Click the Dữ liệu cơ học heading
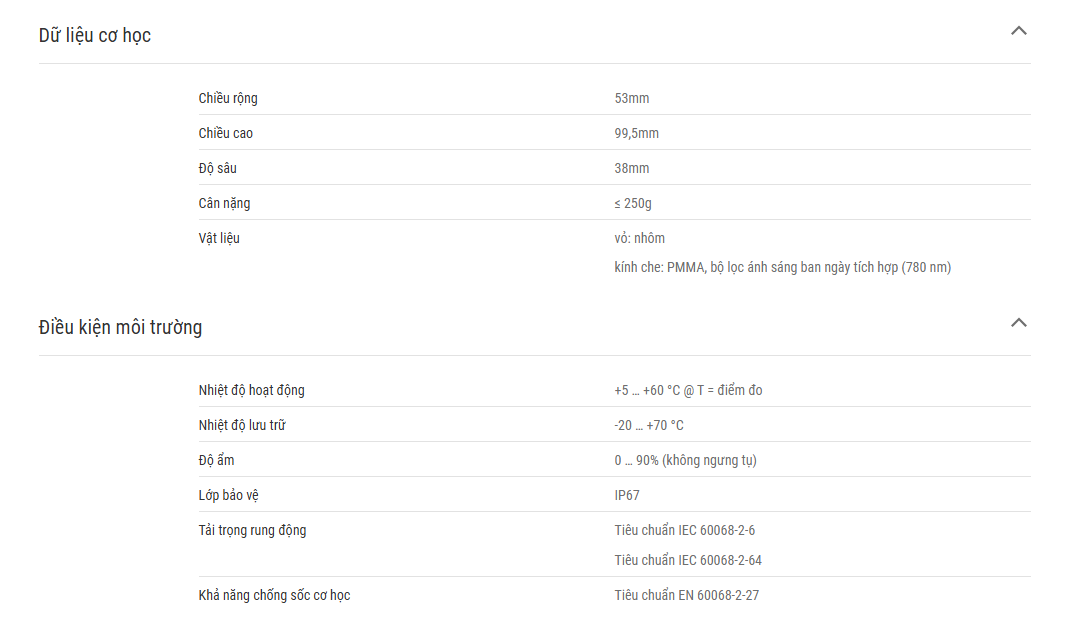The image size is (1089, 630). click(x=94, y=35)
